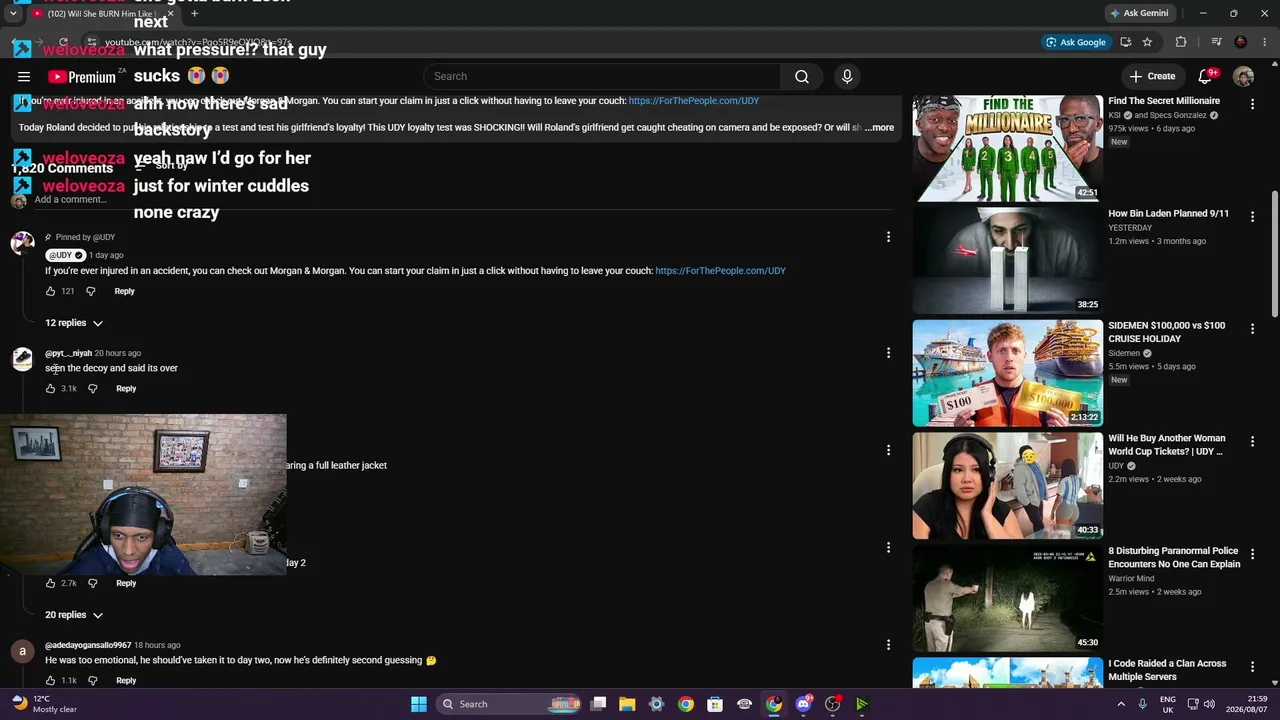This screenshot has width=1280, height=720.
Task: Reply to the 'seen the decoy' comment
Action: point(126,388)
